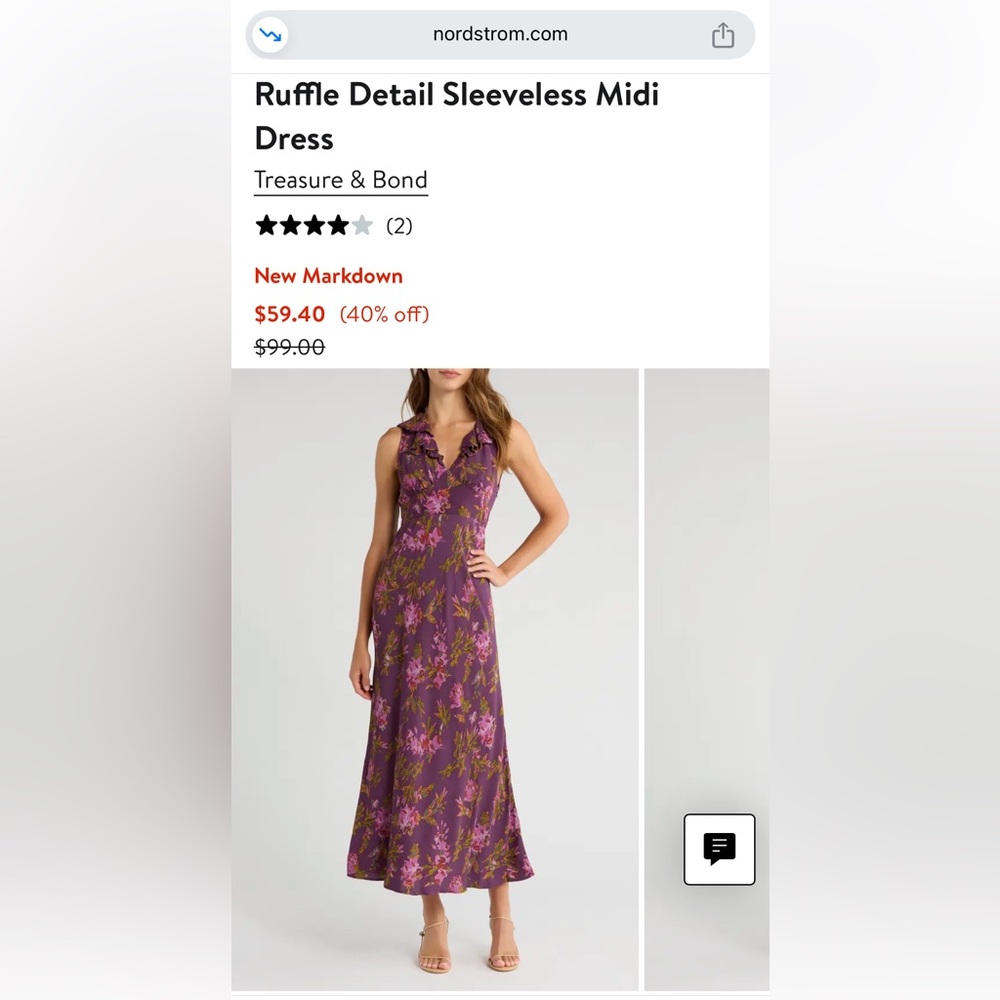Open the Treasure & Bond brand page

(341, 180)
